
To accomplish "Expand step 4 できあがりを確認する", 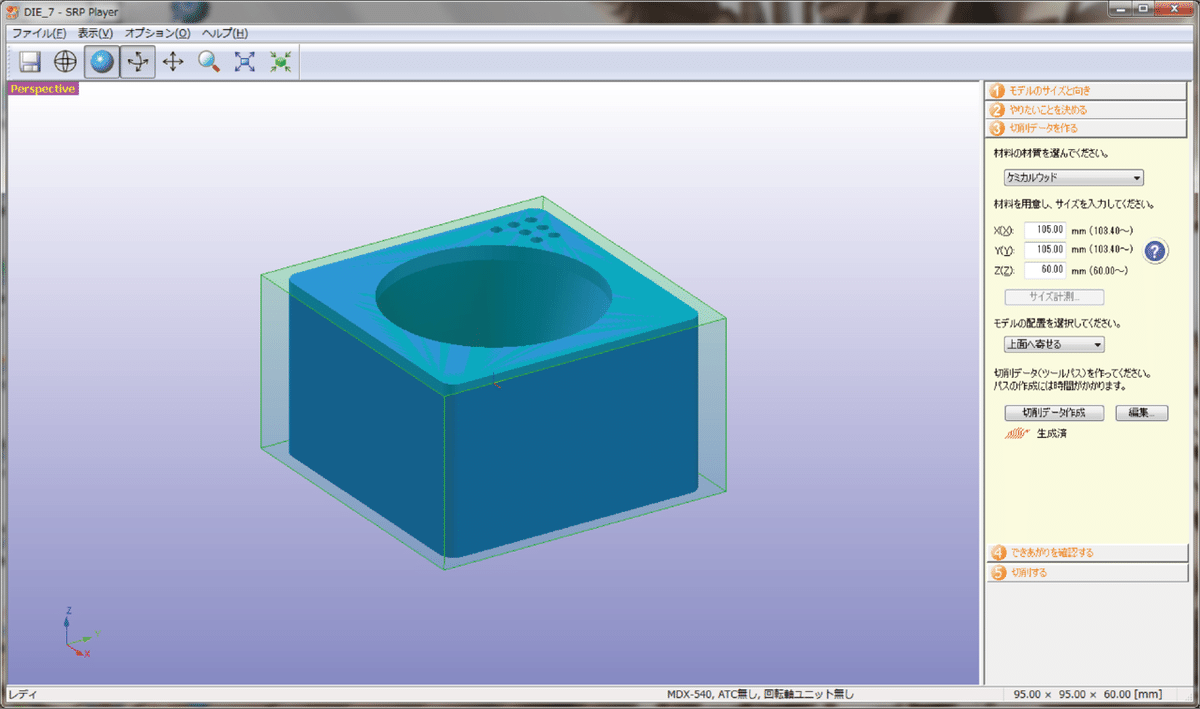I will [x=1087, y=553].
